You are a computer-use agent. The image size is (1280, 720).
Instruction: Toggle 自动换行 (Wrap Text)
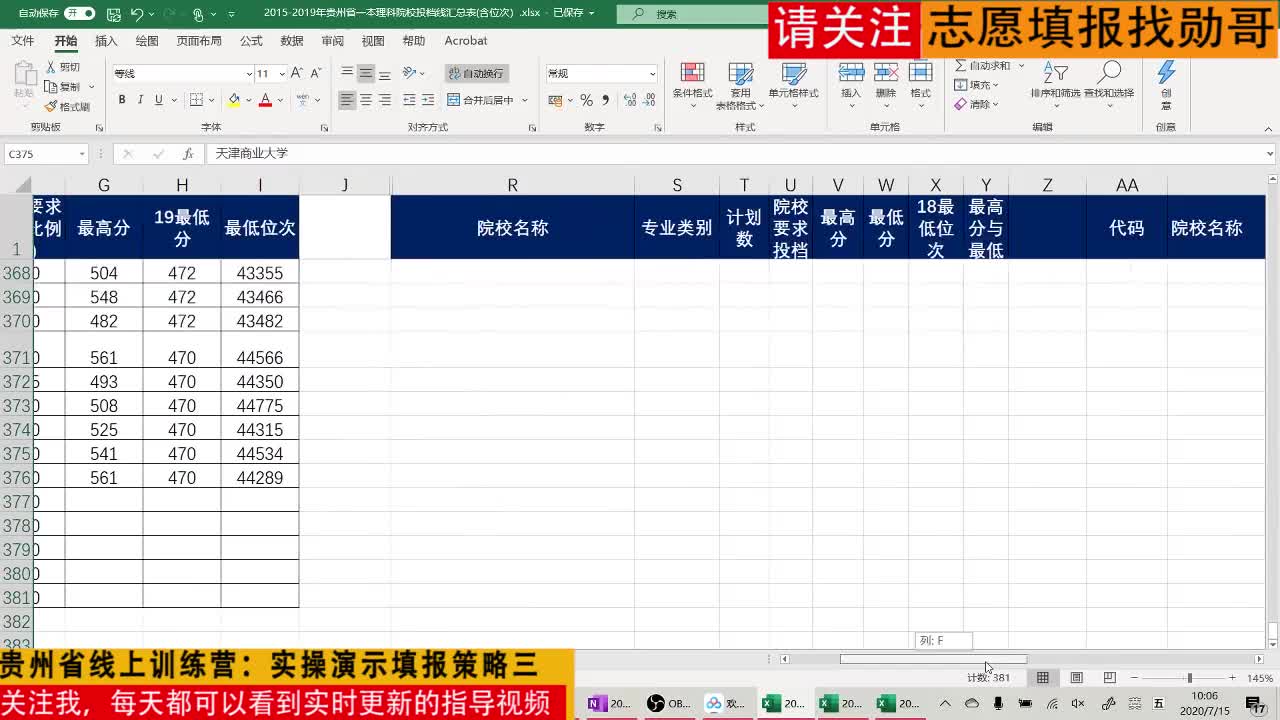tap(477, 73)
